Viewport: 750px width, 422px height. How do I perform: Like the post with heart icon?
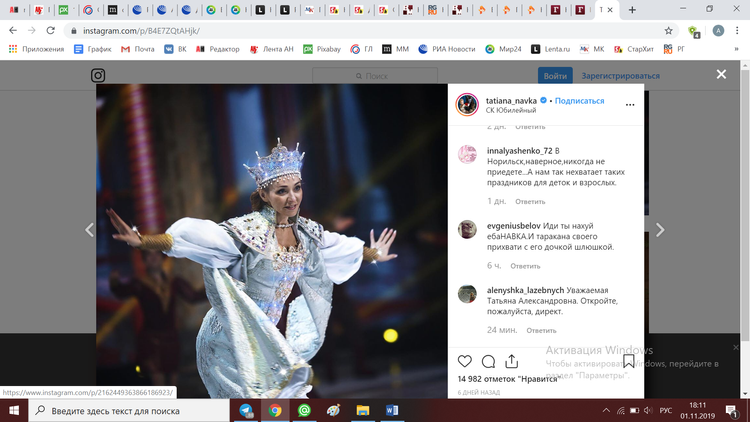pyautogui.click(x=464, y=361)
